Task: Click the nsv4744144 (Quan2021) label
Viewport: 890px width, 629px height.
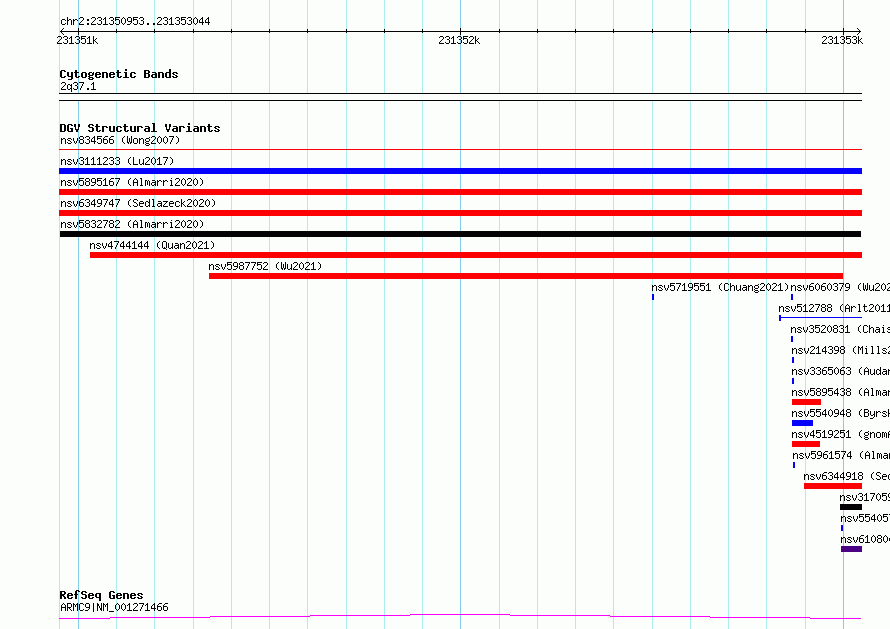Action: click(152, 245)
